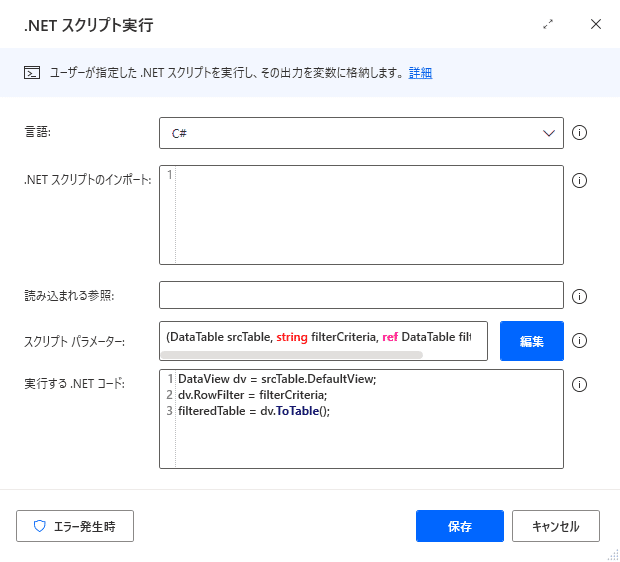Click the chevron arrow of the language combo box

[549, 133]
